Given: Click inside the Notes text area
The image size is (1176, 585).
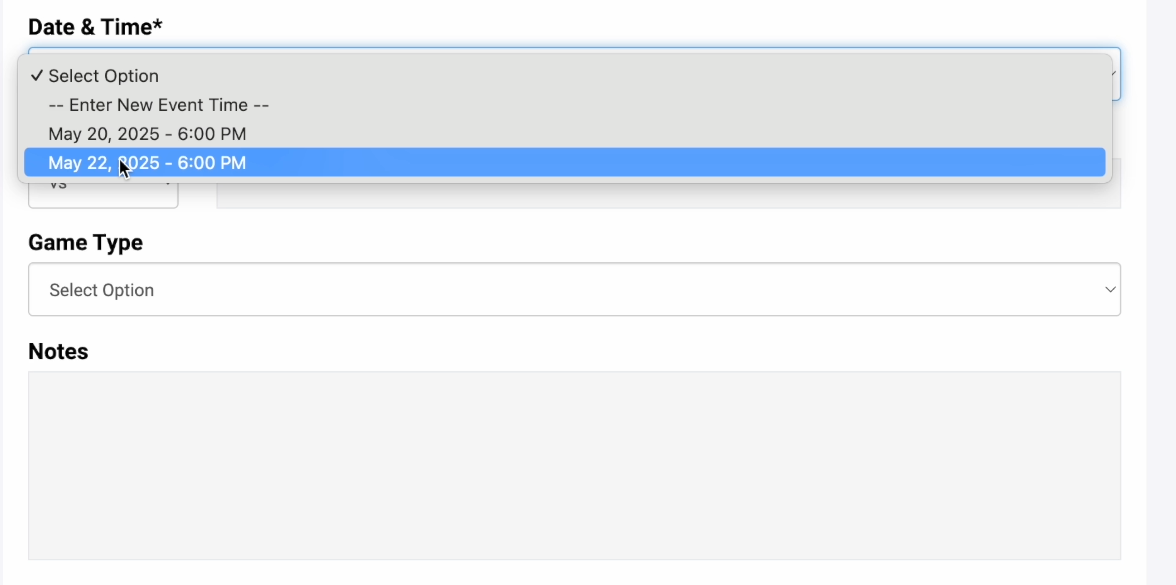Looking at the screenshot, I should (574, 465).
